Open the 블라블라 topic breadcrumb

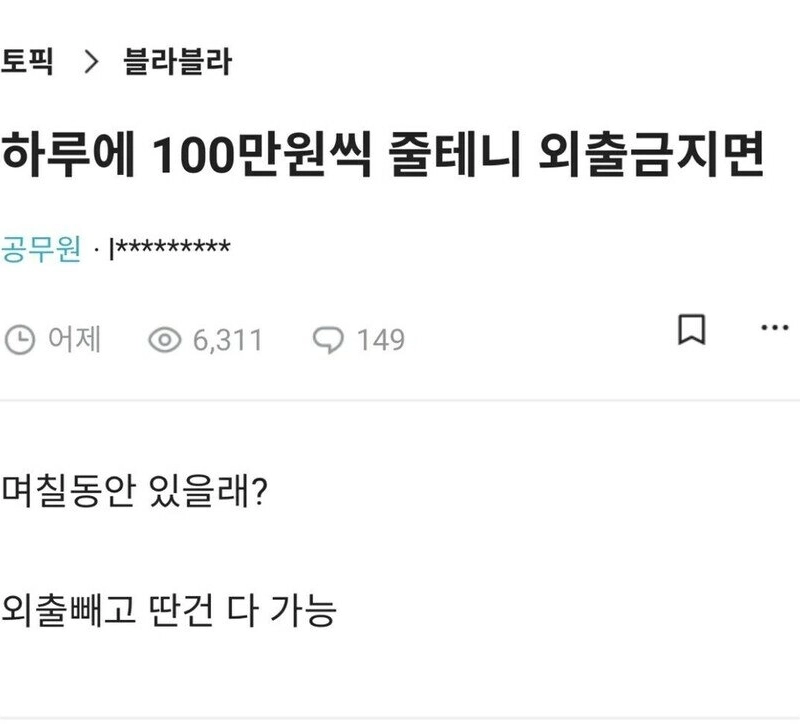point(177,63)
